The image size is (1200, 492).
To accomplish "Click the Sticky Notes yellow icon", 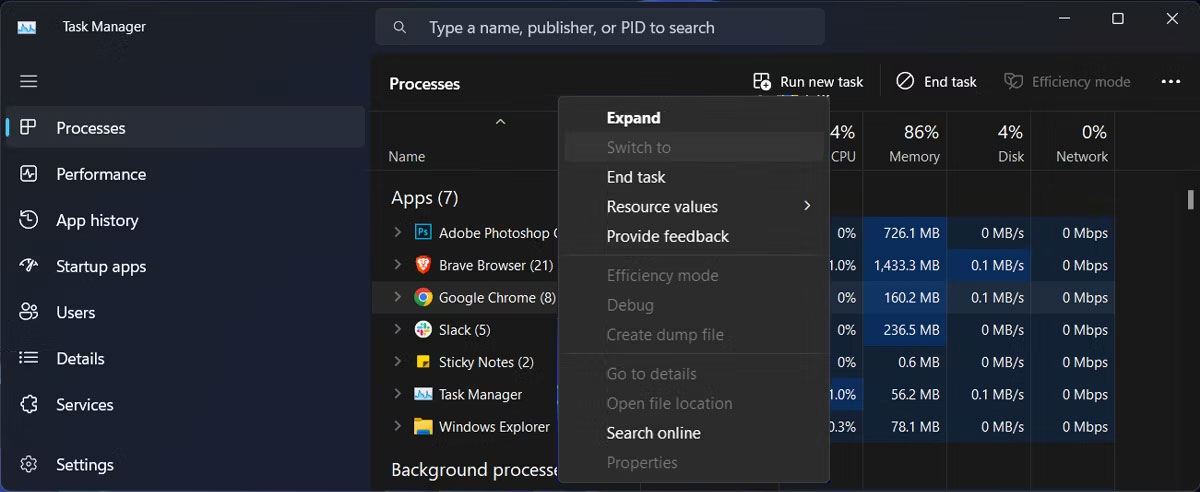I will 423,362.
